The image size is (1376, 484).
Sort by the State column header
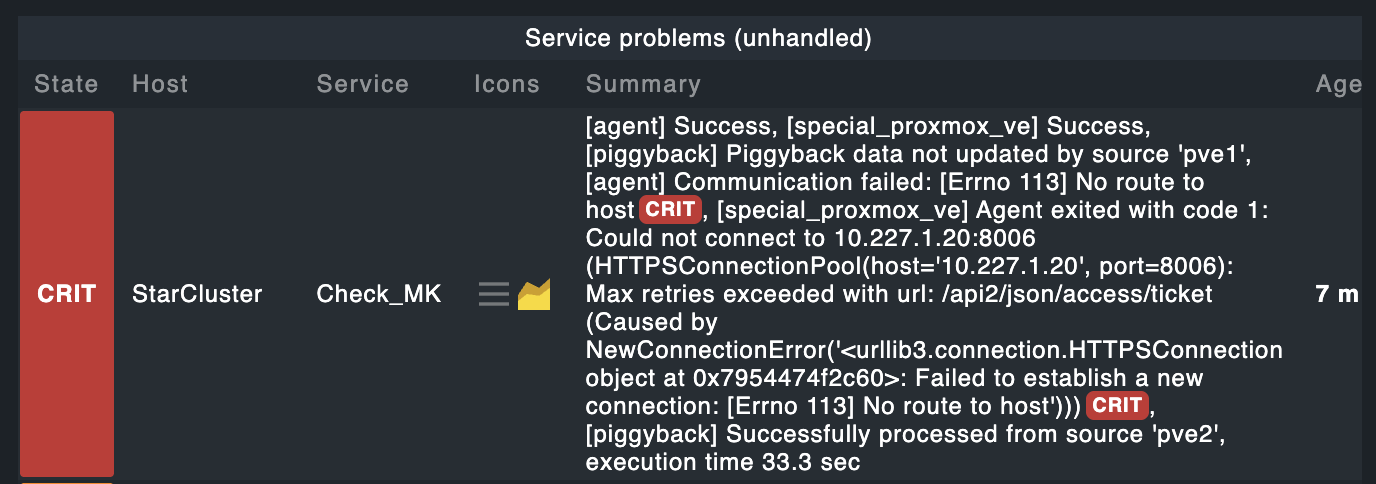pos(66,84)
